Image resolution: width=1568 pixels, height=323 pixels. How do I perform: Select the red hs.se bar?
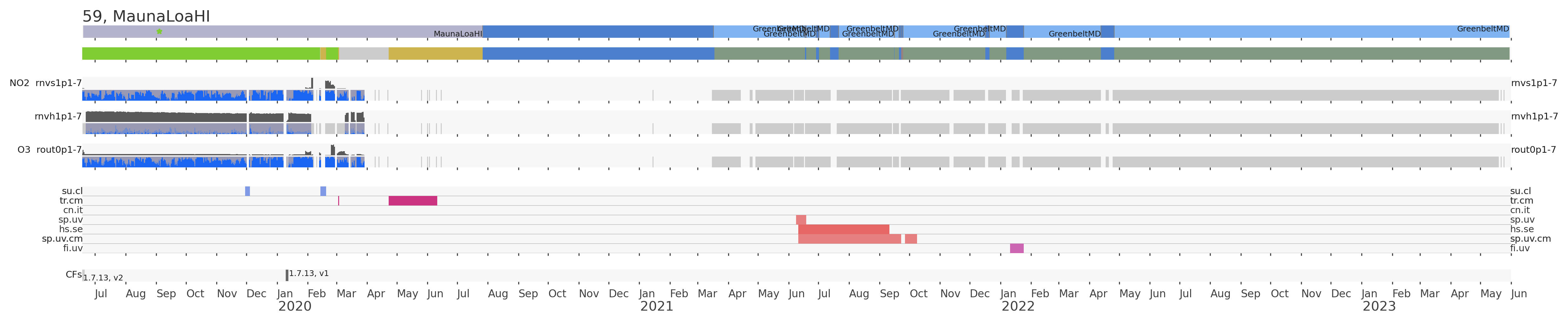[x=844, y=229]
